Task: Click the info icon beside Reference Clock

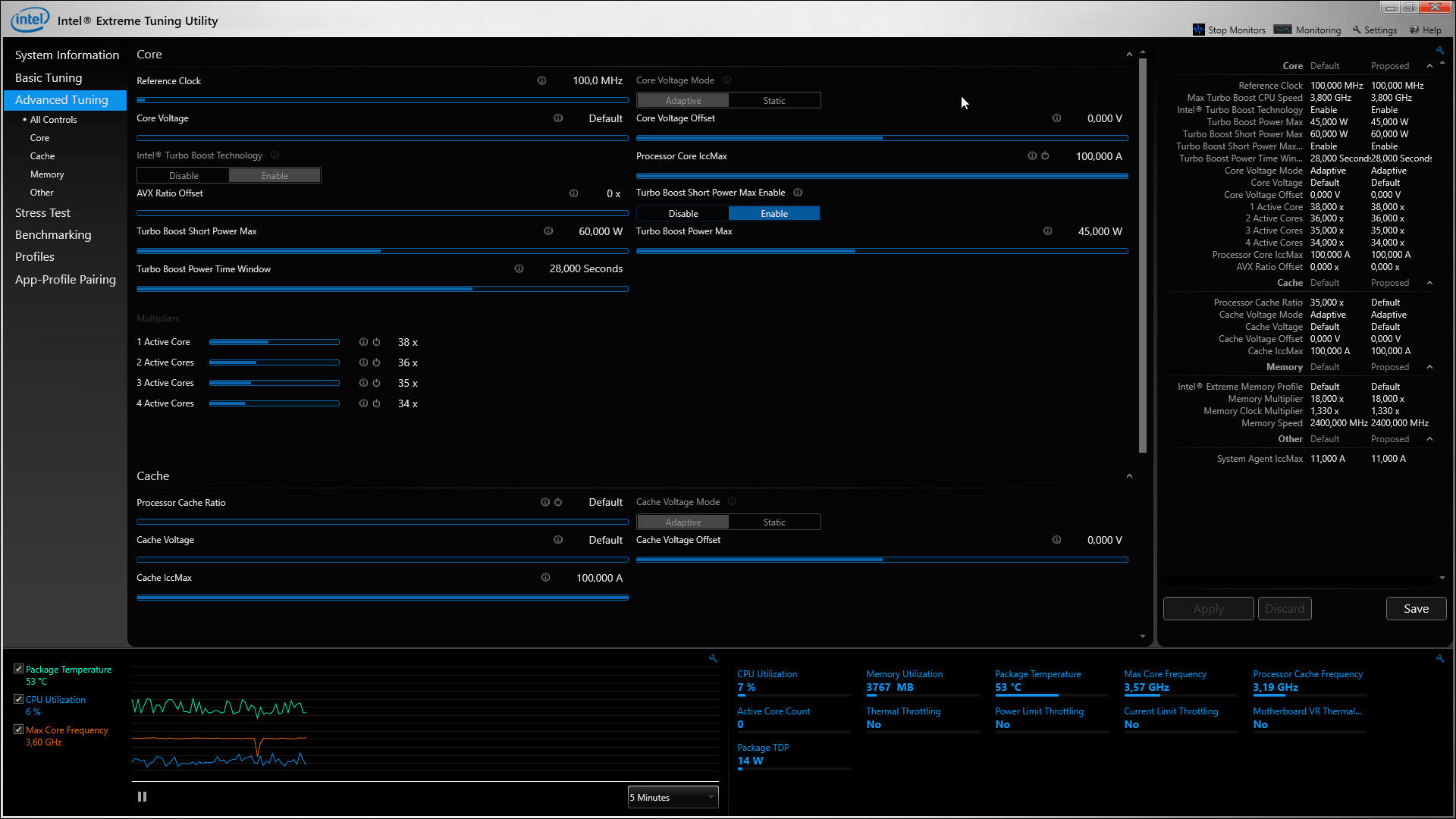Action: [541, 80]
